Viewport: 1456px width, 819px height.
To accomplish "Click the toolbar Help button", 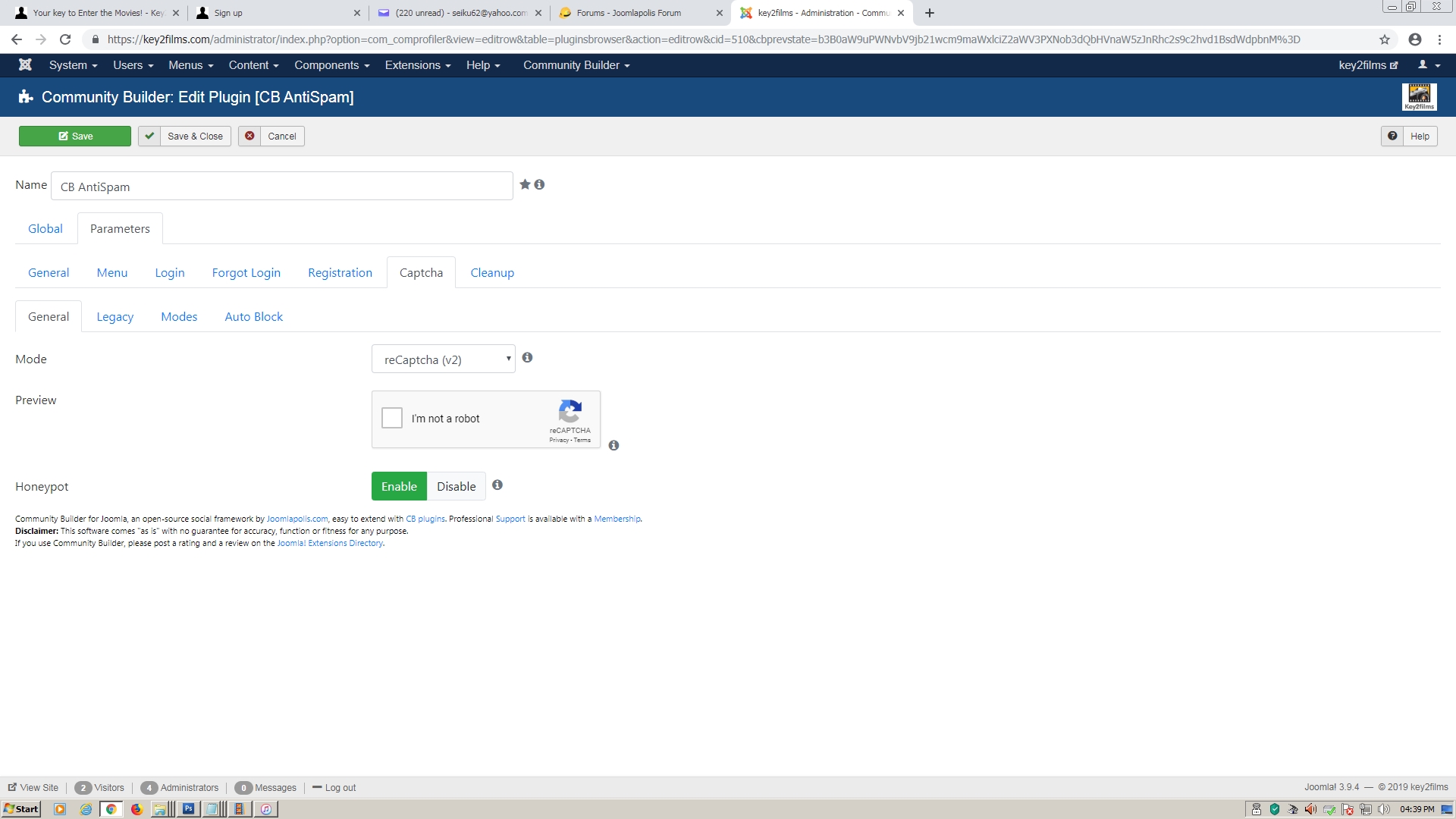I will click(x=1409, y=136).
